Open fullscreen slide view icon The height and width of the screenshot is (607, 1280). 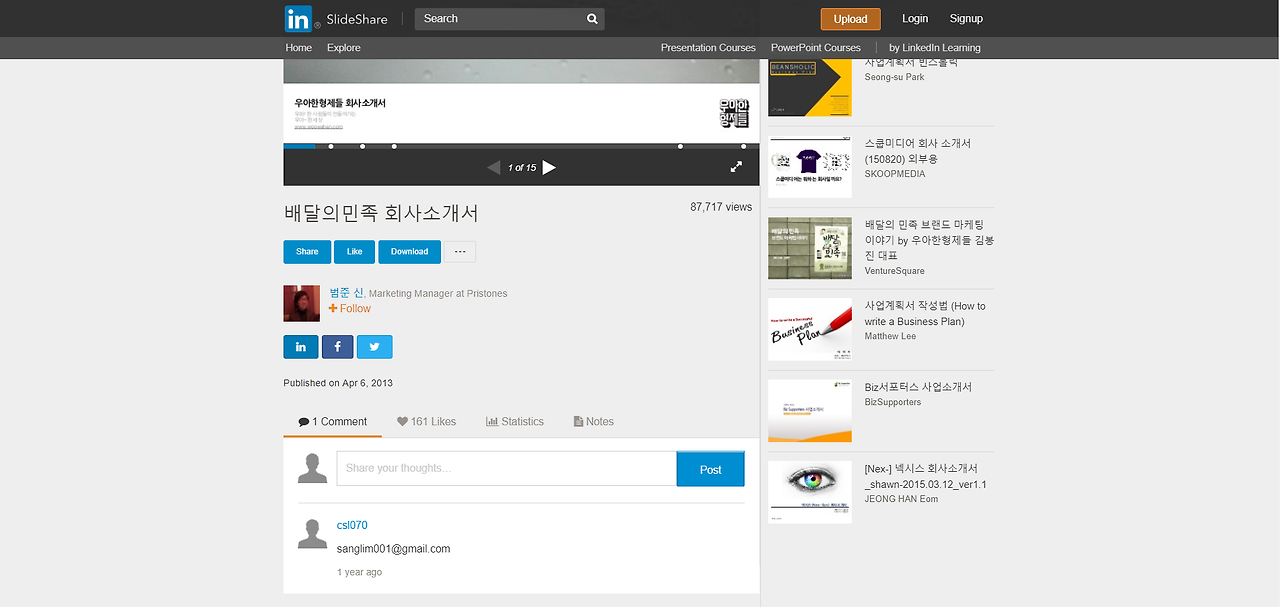736,167
